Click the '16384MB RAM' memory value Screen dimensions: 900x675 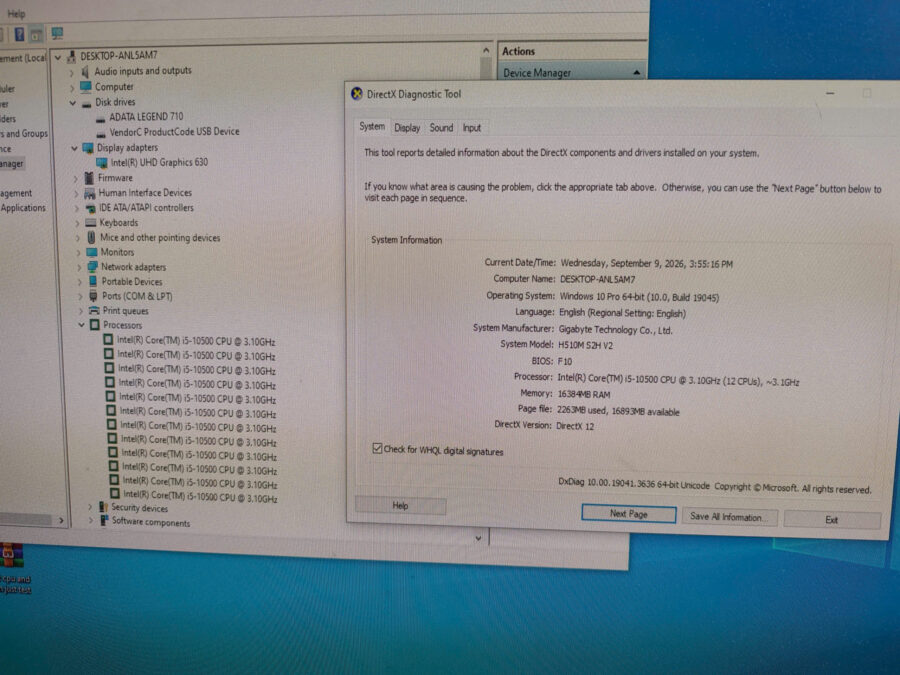(x=584, y=395)
